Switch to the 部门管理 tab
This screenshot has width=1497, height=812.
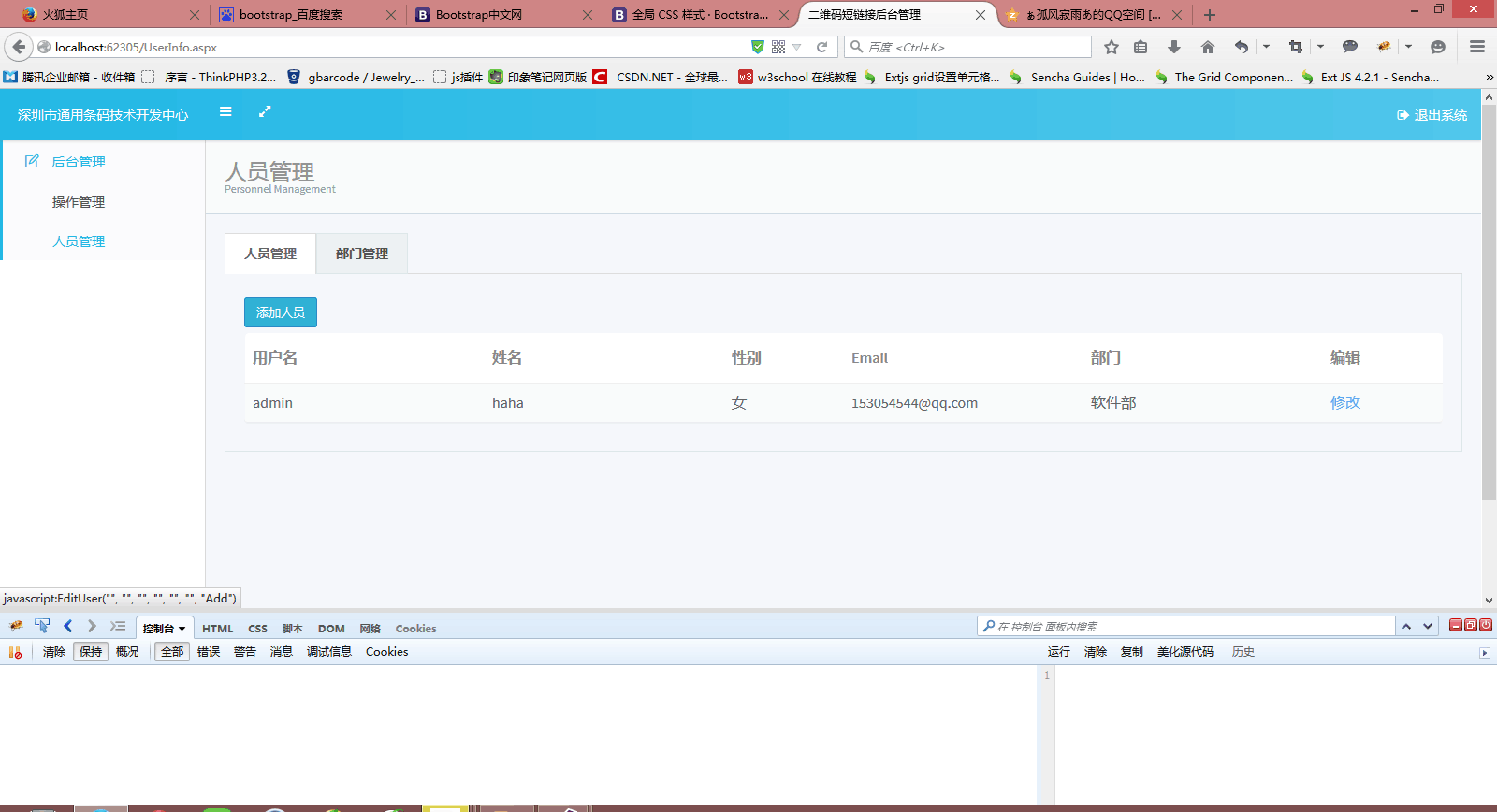[361, 254]
